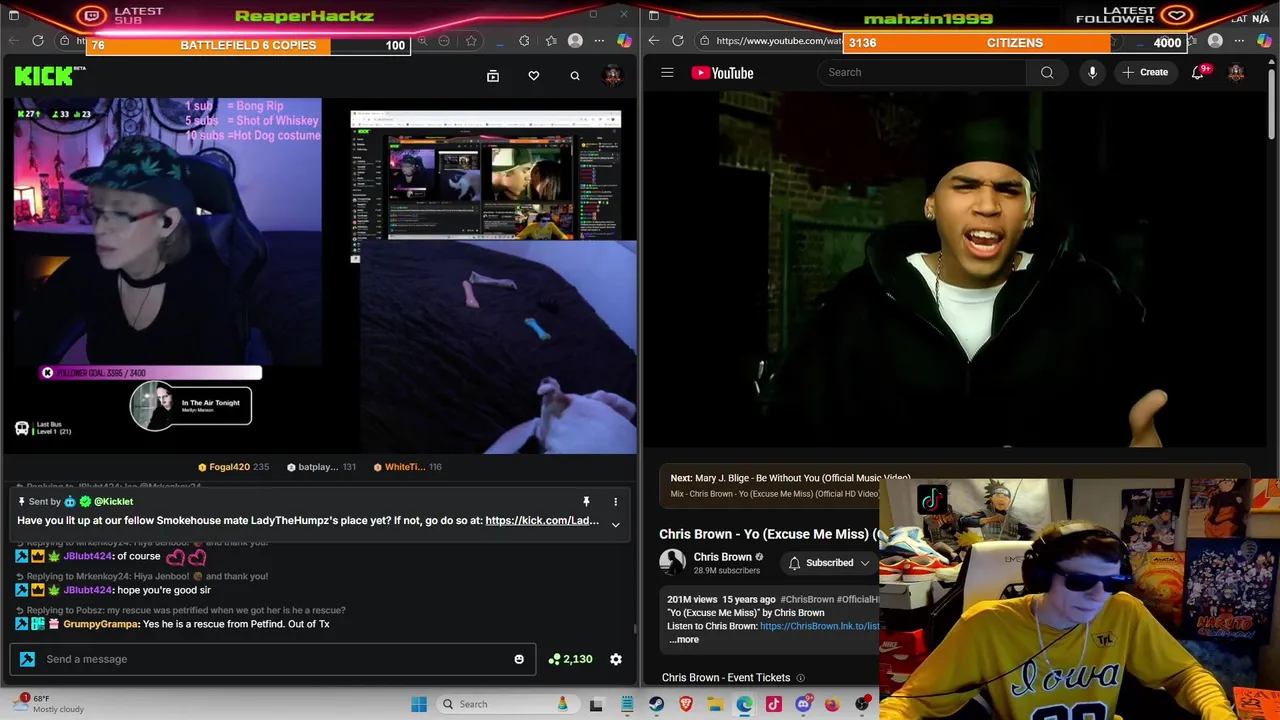The width and height of the screenshot is (1280, 720).
Task: Open YouTube account avatar menu
Action: pos(1237,72)
